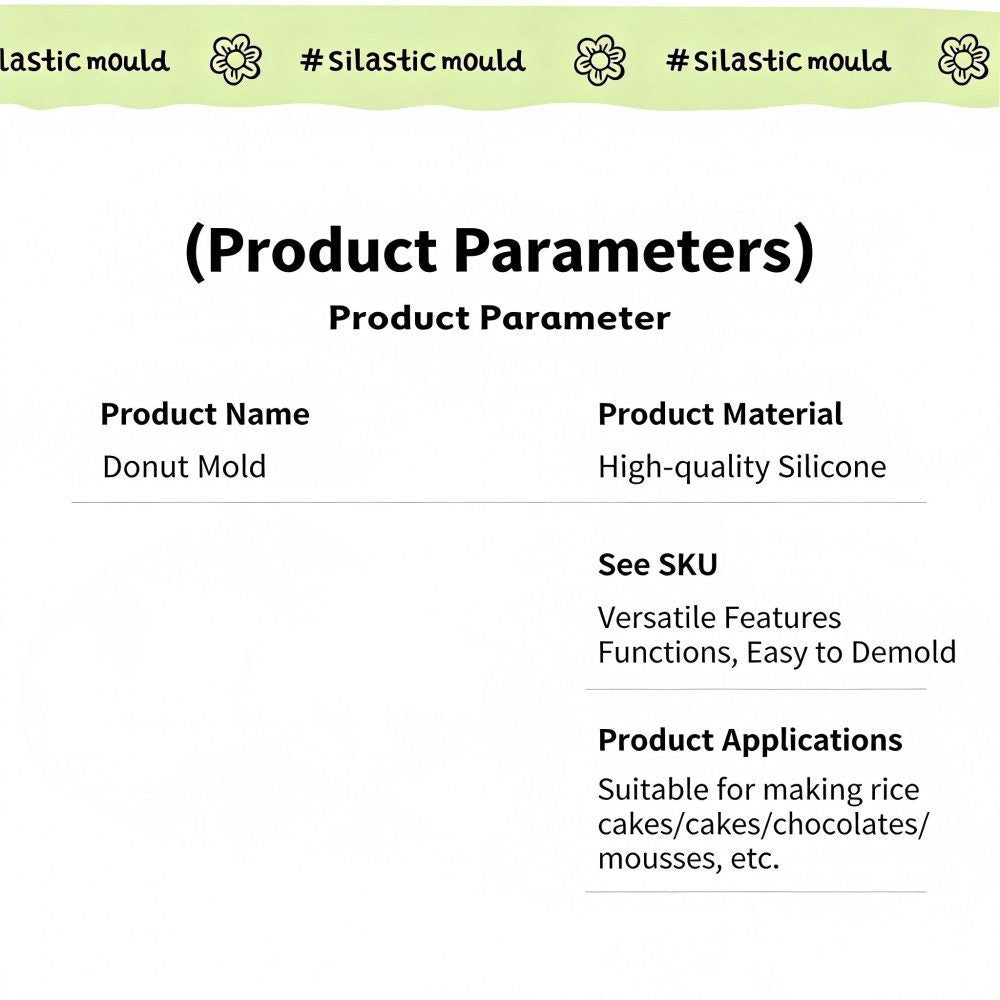Click the flower icon at the banner's right edge

point(963,60)
